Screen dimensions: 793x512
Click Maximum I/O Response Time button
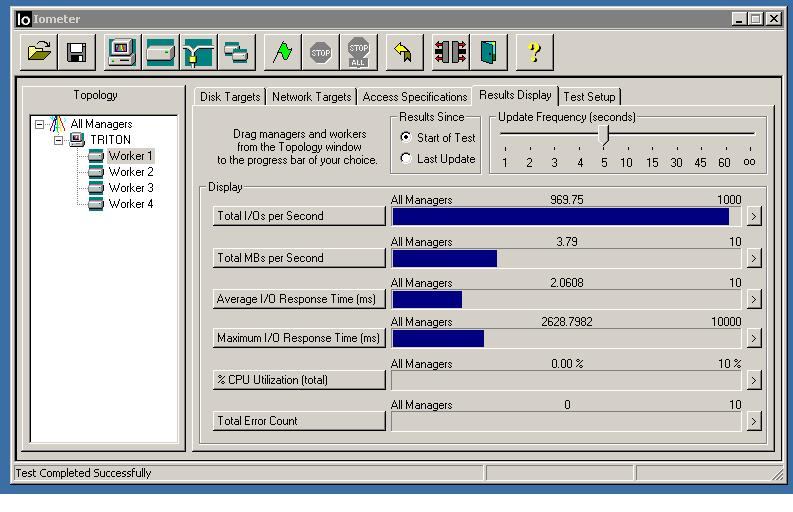(x=299, y=338)
